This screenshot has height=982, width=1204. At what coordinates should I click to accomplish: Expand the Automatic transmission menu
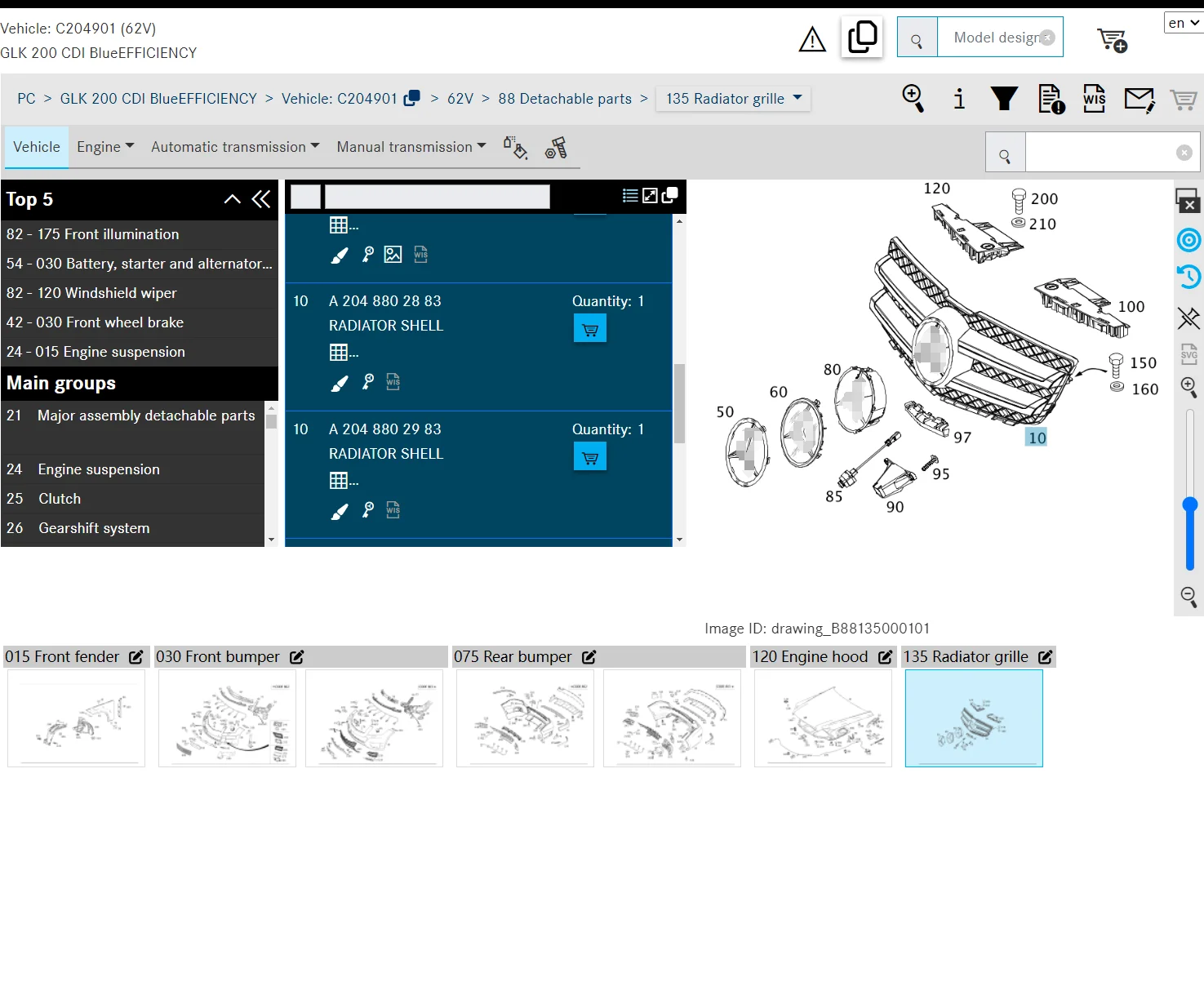pos(235,147)
